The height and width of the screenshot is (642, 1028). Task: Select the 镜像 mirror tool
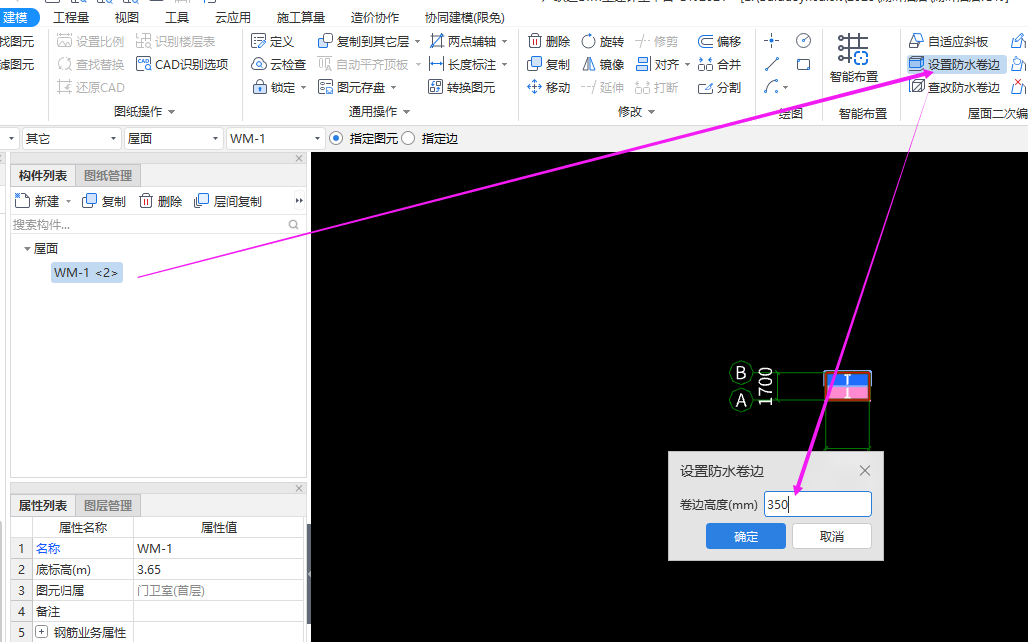pyautogui.click(x=603, y=64)
